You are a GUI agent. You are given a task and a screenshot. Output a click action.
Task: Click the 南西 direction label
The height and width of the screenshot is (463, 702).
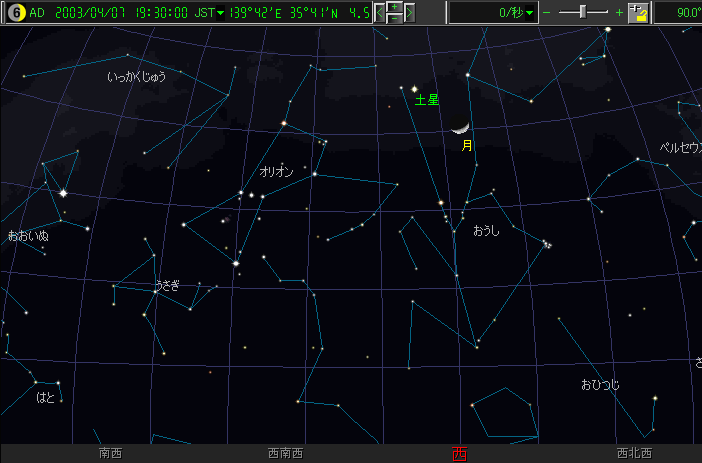[110, 454]
